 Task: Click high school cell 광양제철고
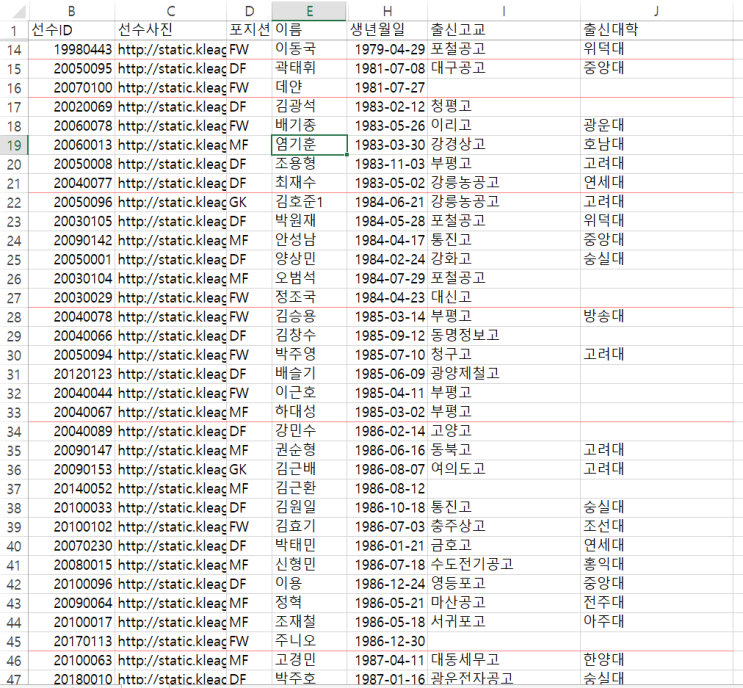tap(504, 374)
